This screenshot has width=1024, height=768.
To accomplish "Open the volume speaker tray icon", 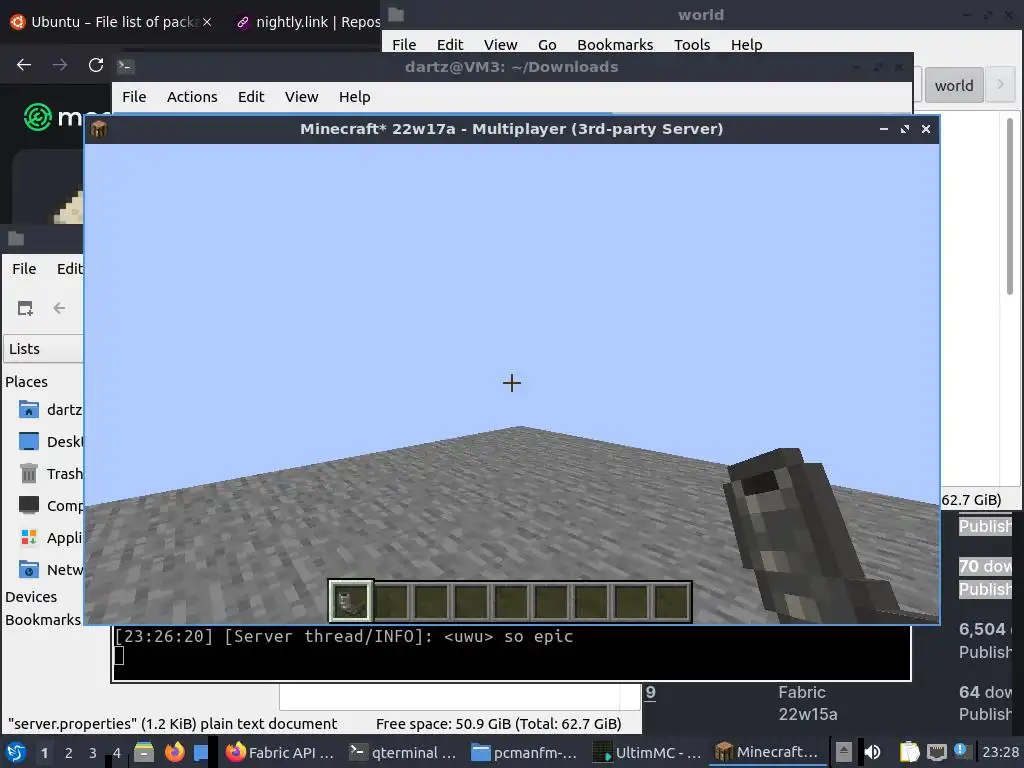I will [x=872, y=752].
